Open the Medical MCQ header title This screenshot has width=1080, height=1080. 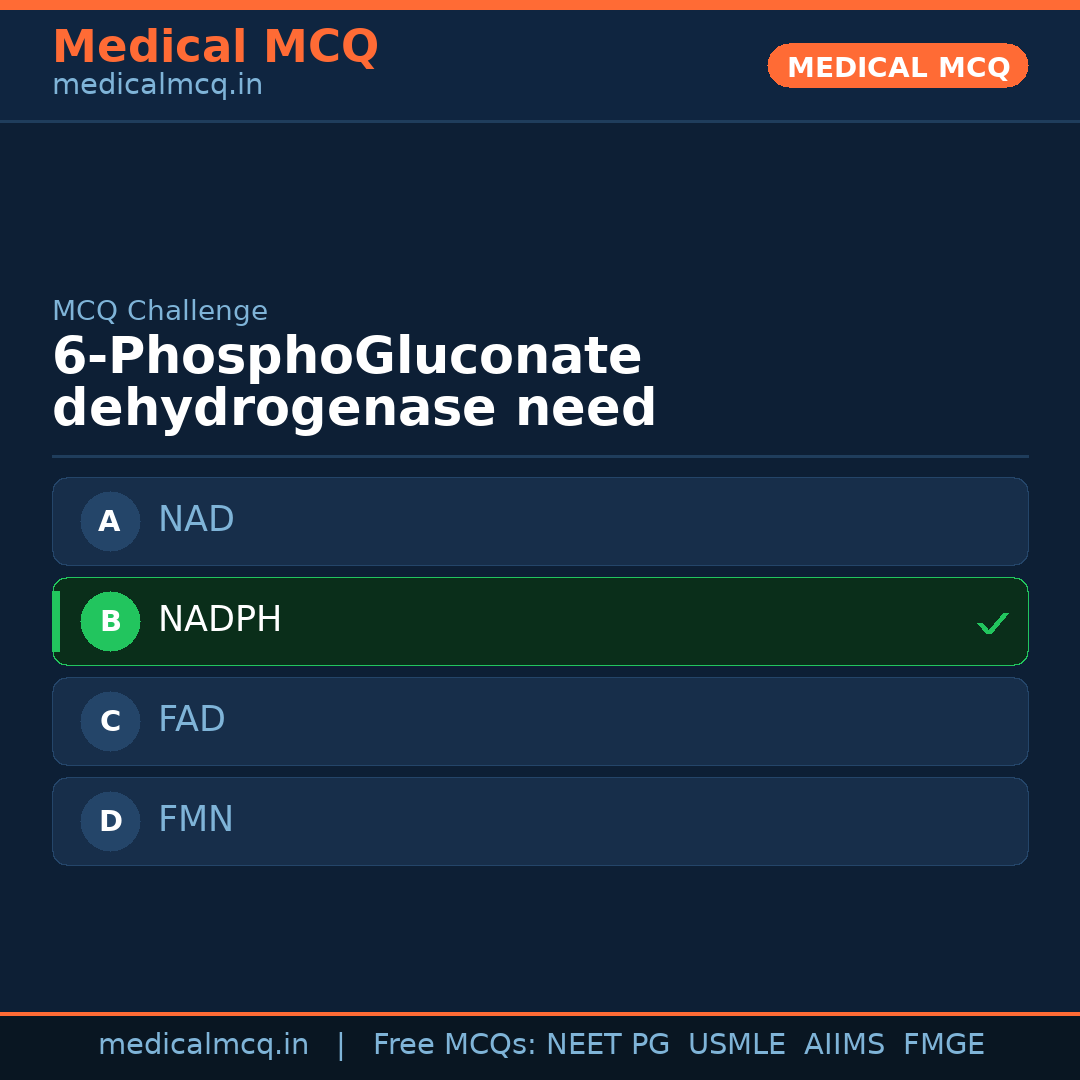point(215,47)
